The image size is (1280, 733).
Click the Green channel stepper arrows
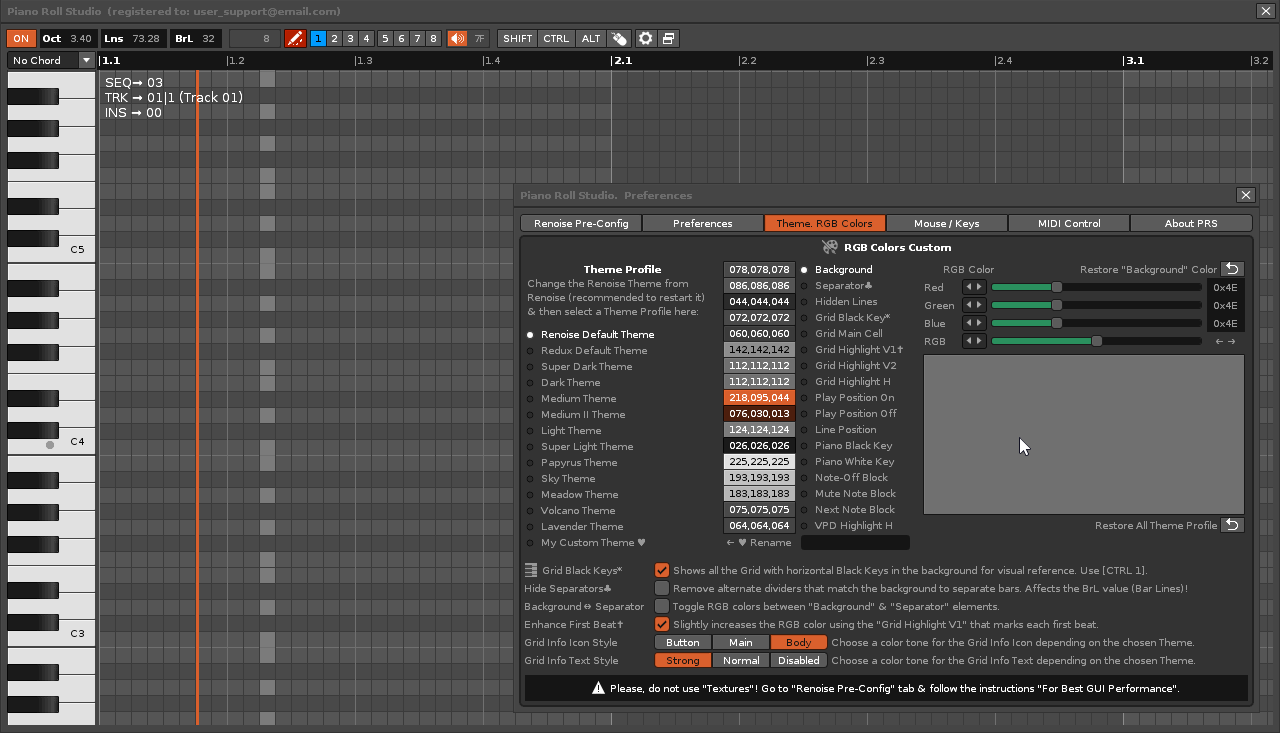click(973, 305)
